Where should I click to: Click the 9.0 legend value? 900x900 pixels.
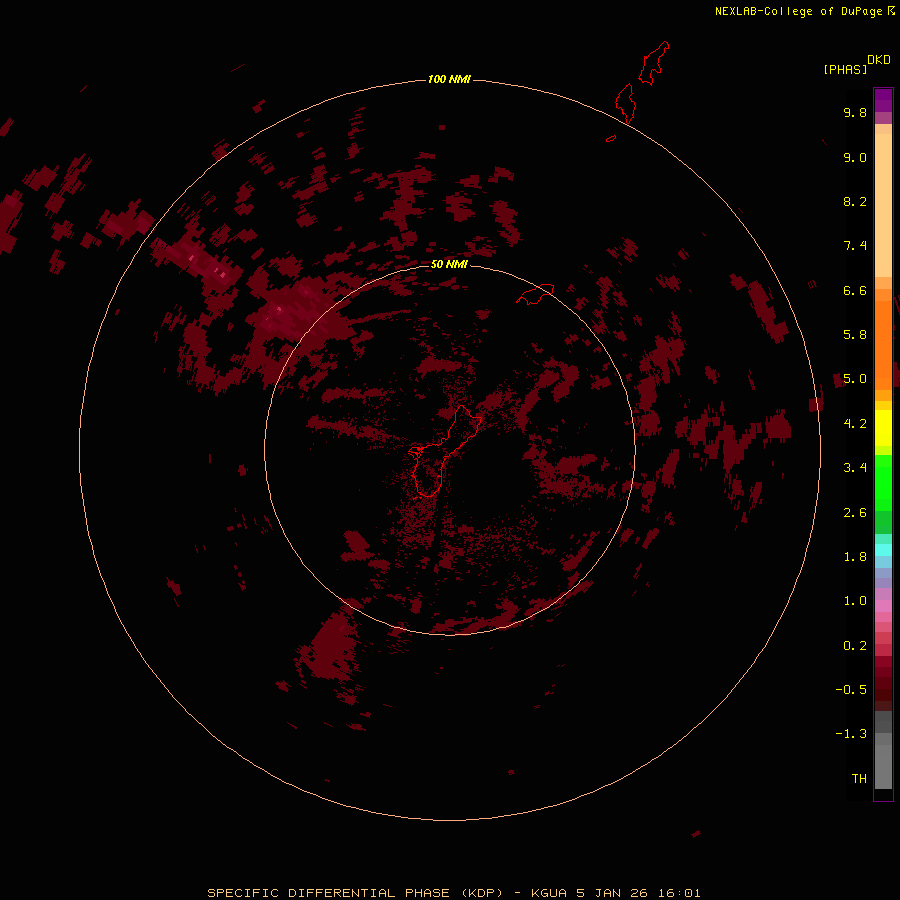tap(855, 157)
